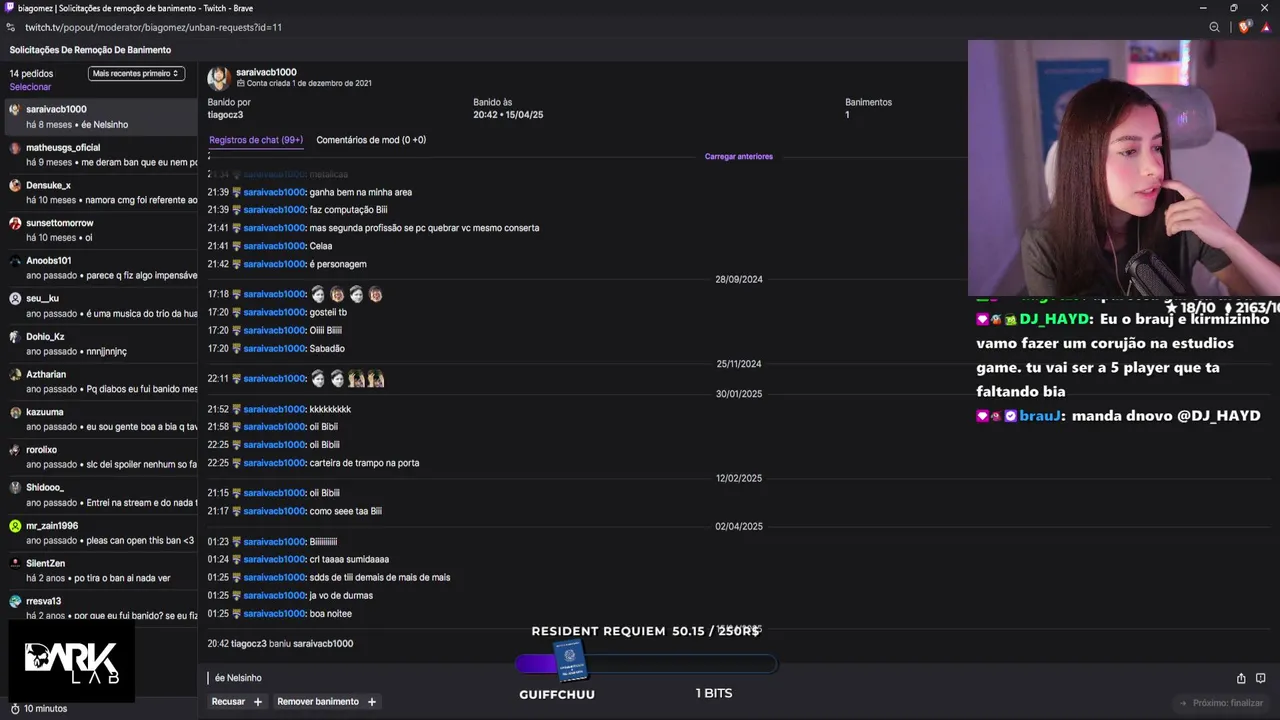This screenshot has height=720, width=1280.
Task: Click the address bar URL field
Action: (153, 27)
